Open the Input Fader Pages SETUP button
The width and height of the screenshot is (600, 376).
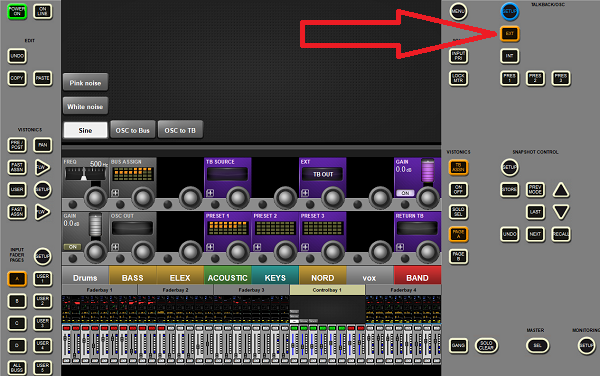coord(42,256)
